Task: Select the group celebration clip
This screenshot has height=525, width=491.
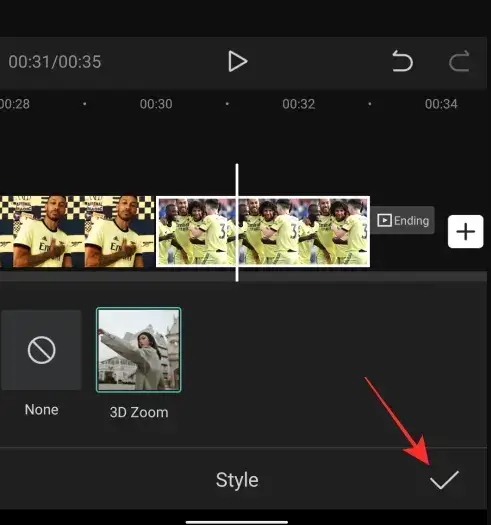Action: [263, 232]
